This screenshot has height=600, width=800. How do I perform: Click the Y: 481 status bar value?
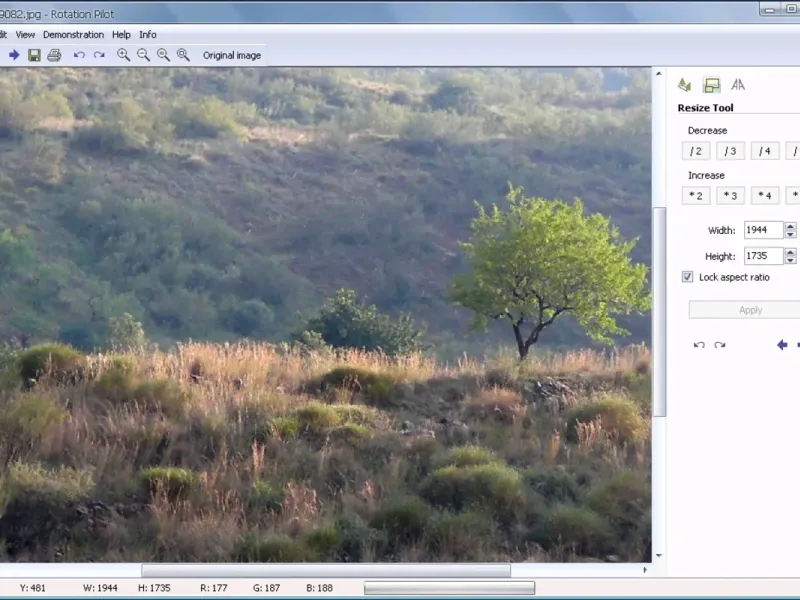click(x=32, y=588)
